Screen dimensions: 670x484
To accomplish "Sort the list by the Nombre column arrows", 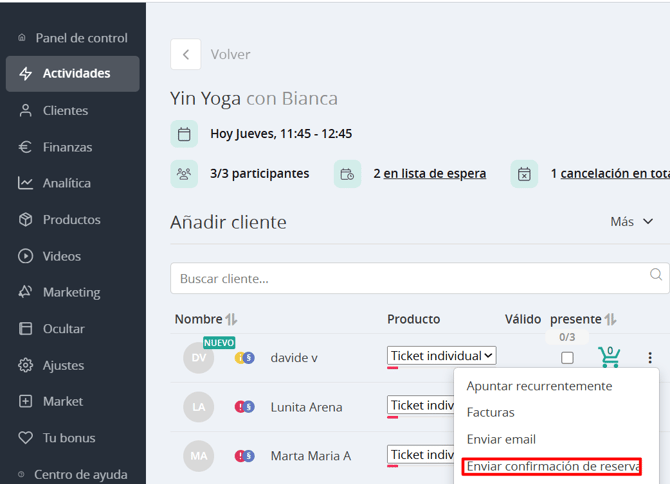I will [x=231, y=319].
